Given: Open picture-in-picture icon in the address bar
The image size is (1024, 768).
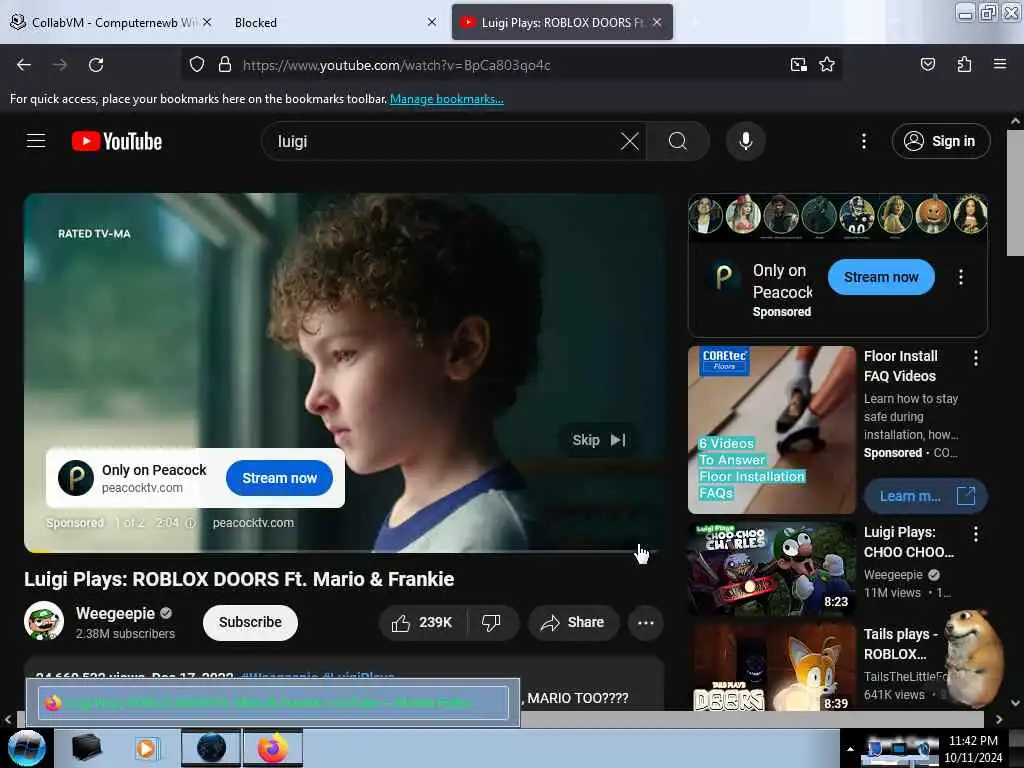Looking at the screenshot, I should (x=798, y=65).
